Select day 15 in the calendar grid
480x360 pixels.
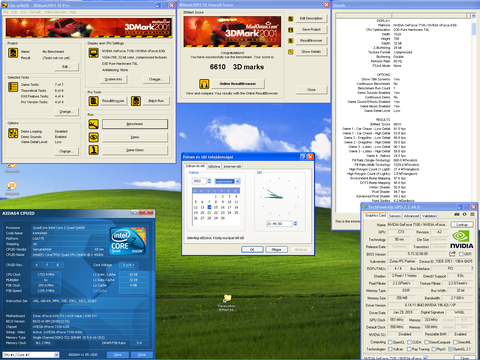(x=216, y=207)
